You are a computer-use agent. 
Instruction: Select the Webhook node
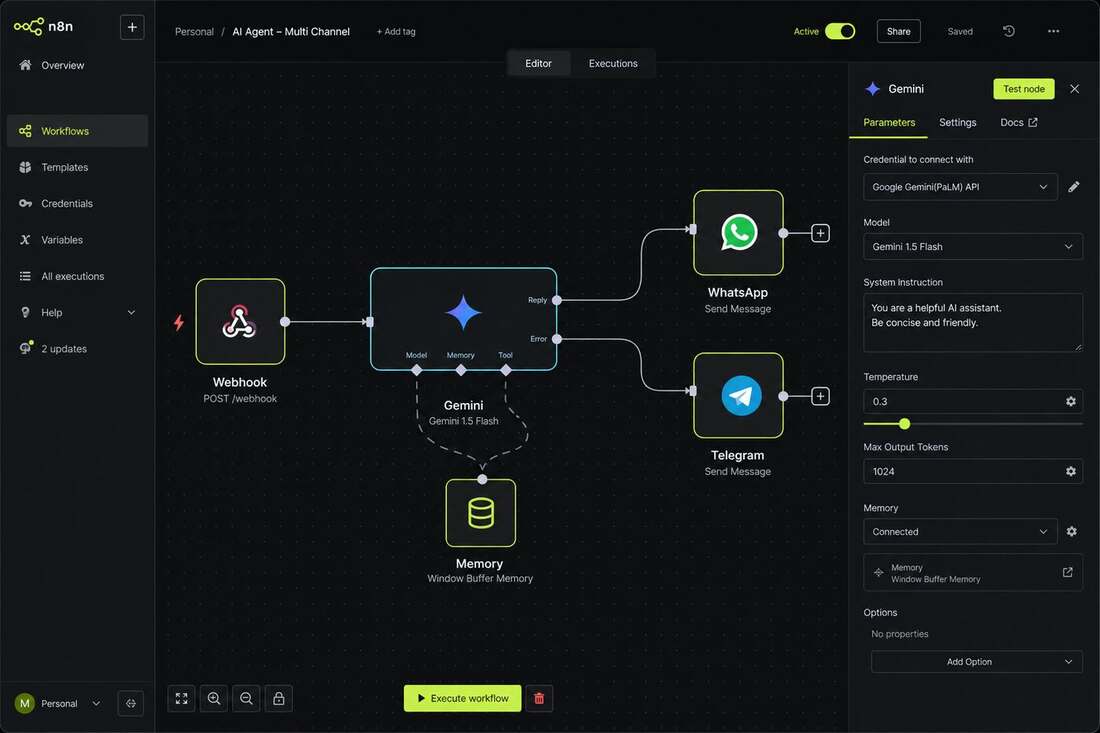[x=240, y=322]
